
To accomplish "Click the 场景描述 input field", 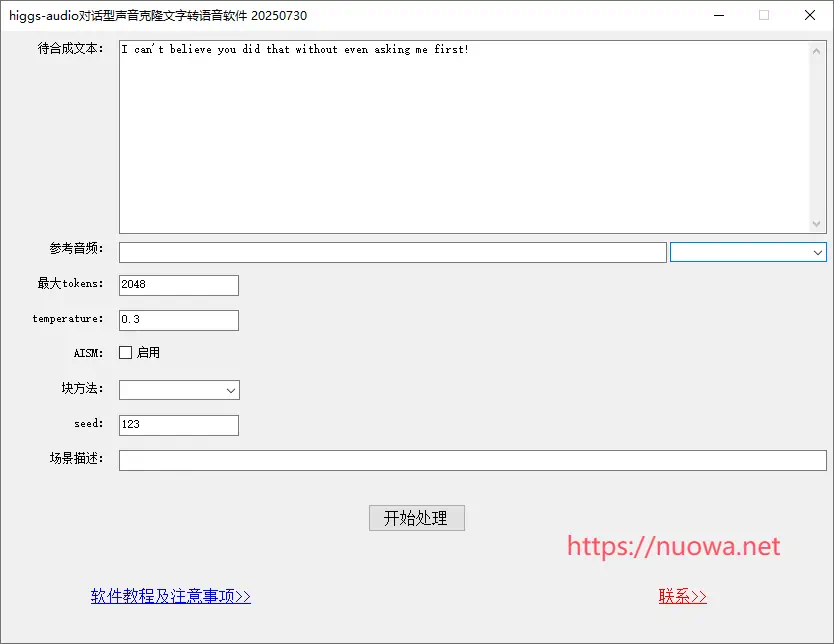I will coord(472,460).
